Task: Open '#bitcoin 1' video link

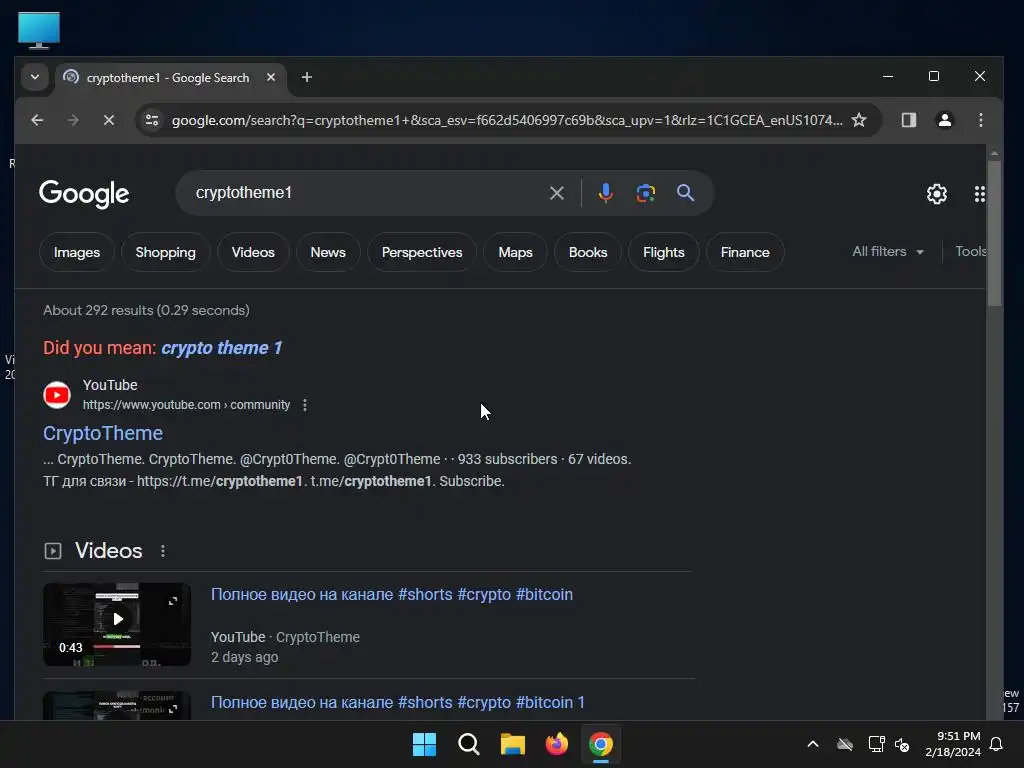Action: click(x=398, y=702)
